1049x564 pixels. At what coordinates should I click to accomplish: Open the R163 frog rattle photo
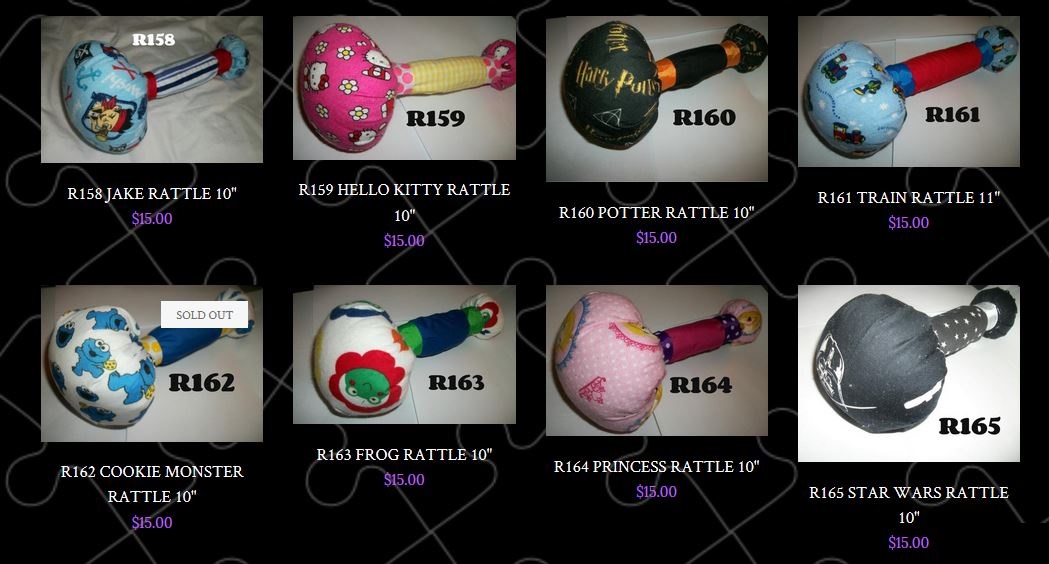pyautogui.click(x=404, y=355)
